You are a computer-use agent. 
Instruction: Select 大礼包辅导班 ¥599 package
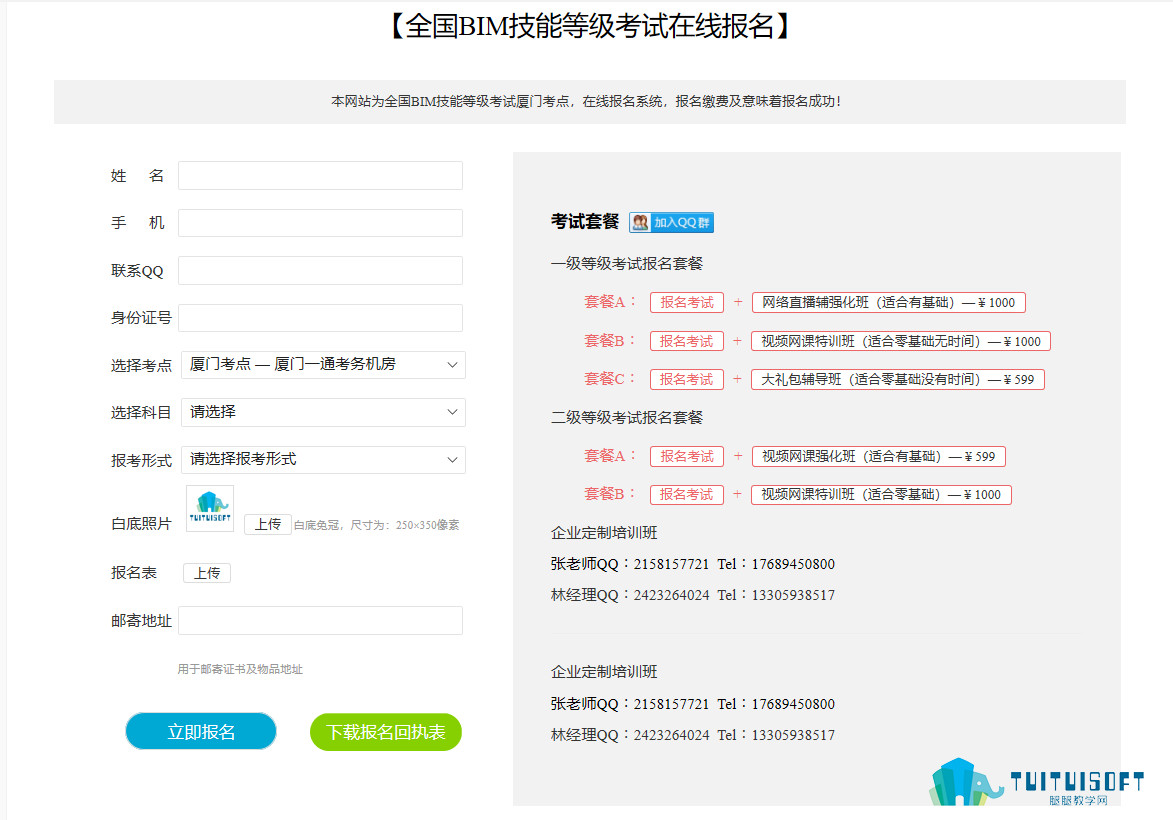(898, 379)
